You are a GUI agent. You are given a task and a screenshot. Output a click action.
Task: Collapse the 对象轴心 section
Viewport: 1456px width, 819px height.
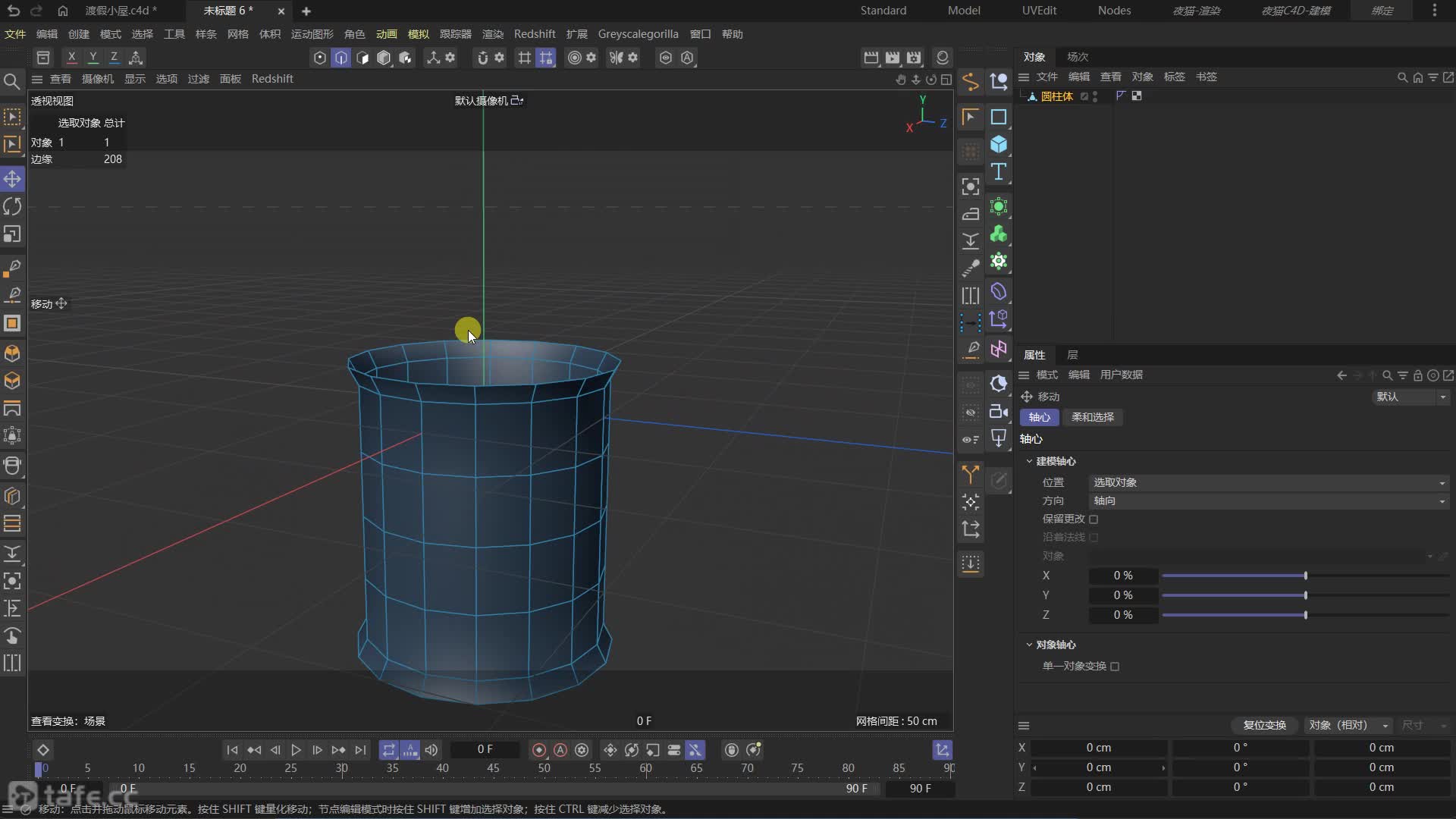point(1029,645)
